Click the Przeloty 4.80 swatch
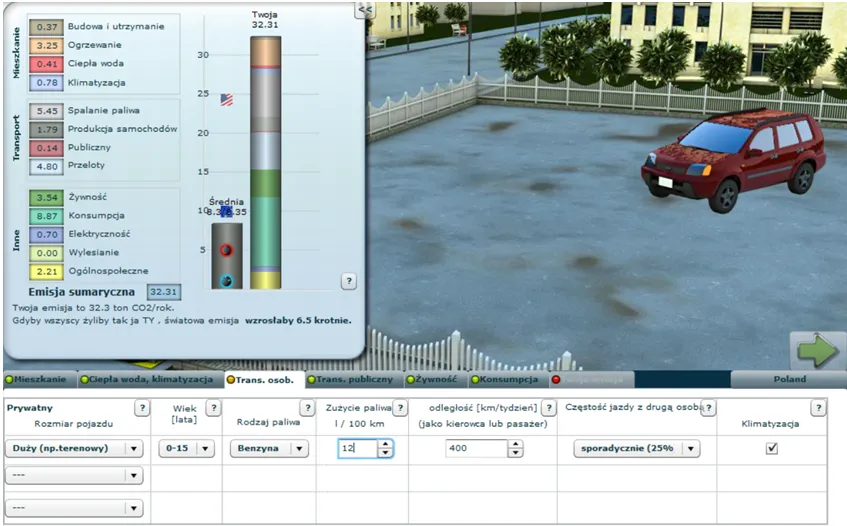The width and height of the screenshot is (847, 526). click(x=46, y=166)
